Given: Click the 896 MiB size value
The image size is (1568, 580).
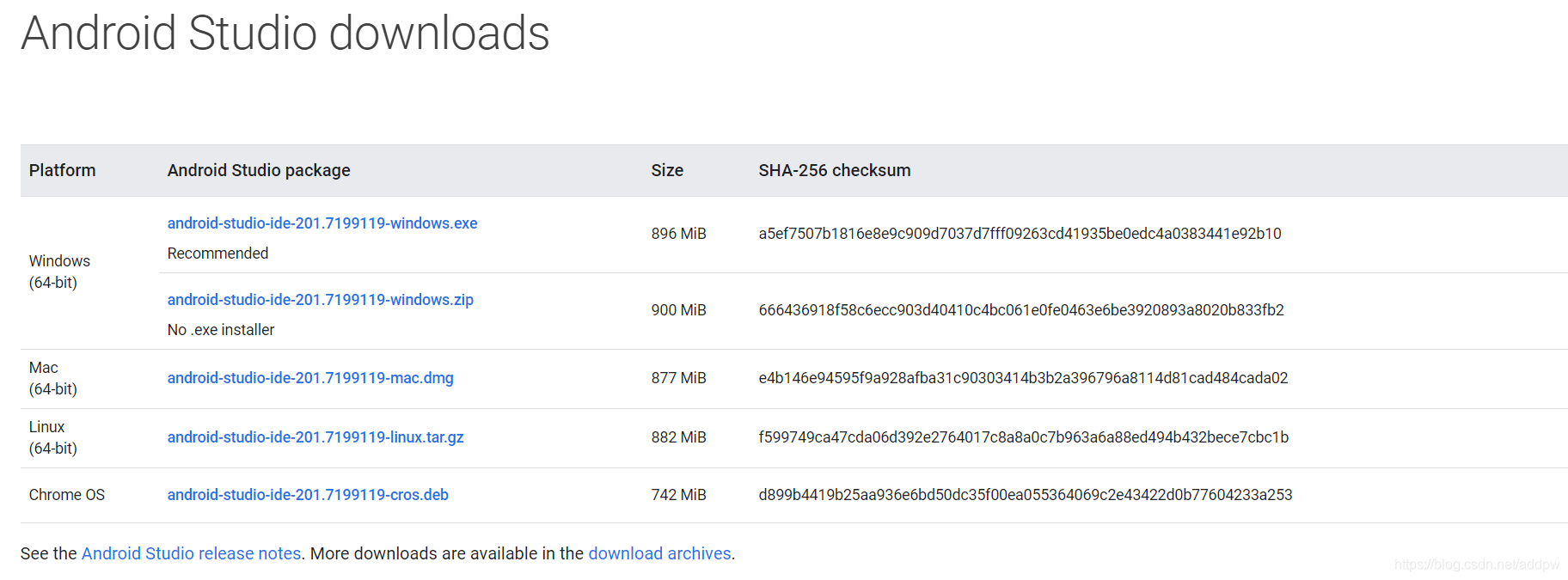Looking at the screenshot, I should pyautogui.click(x=679, y=234).
